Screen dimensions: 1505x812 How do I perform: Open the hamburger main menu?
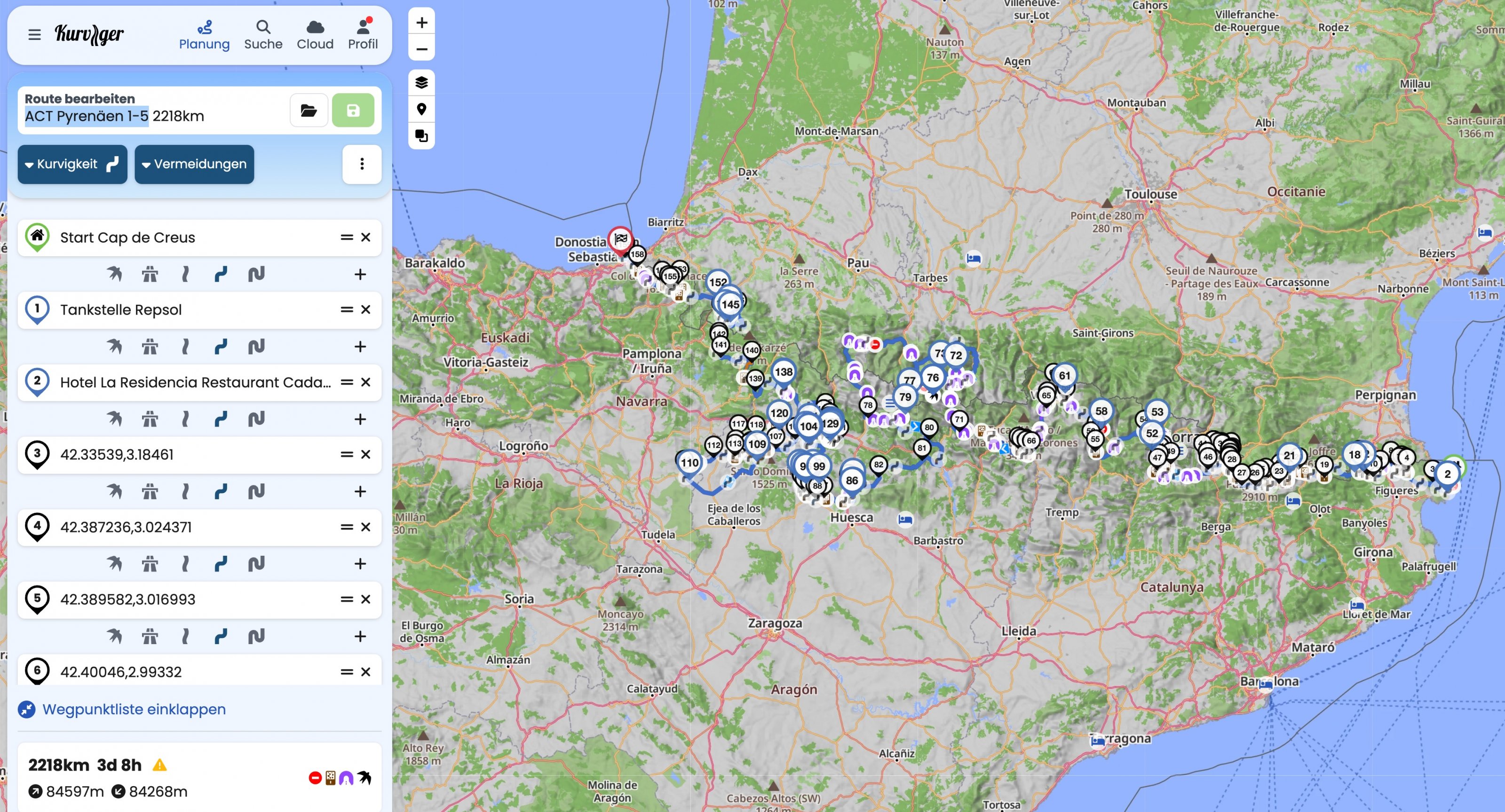[34, 34]
